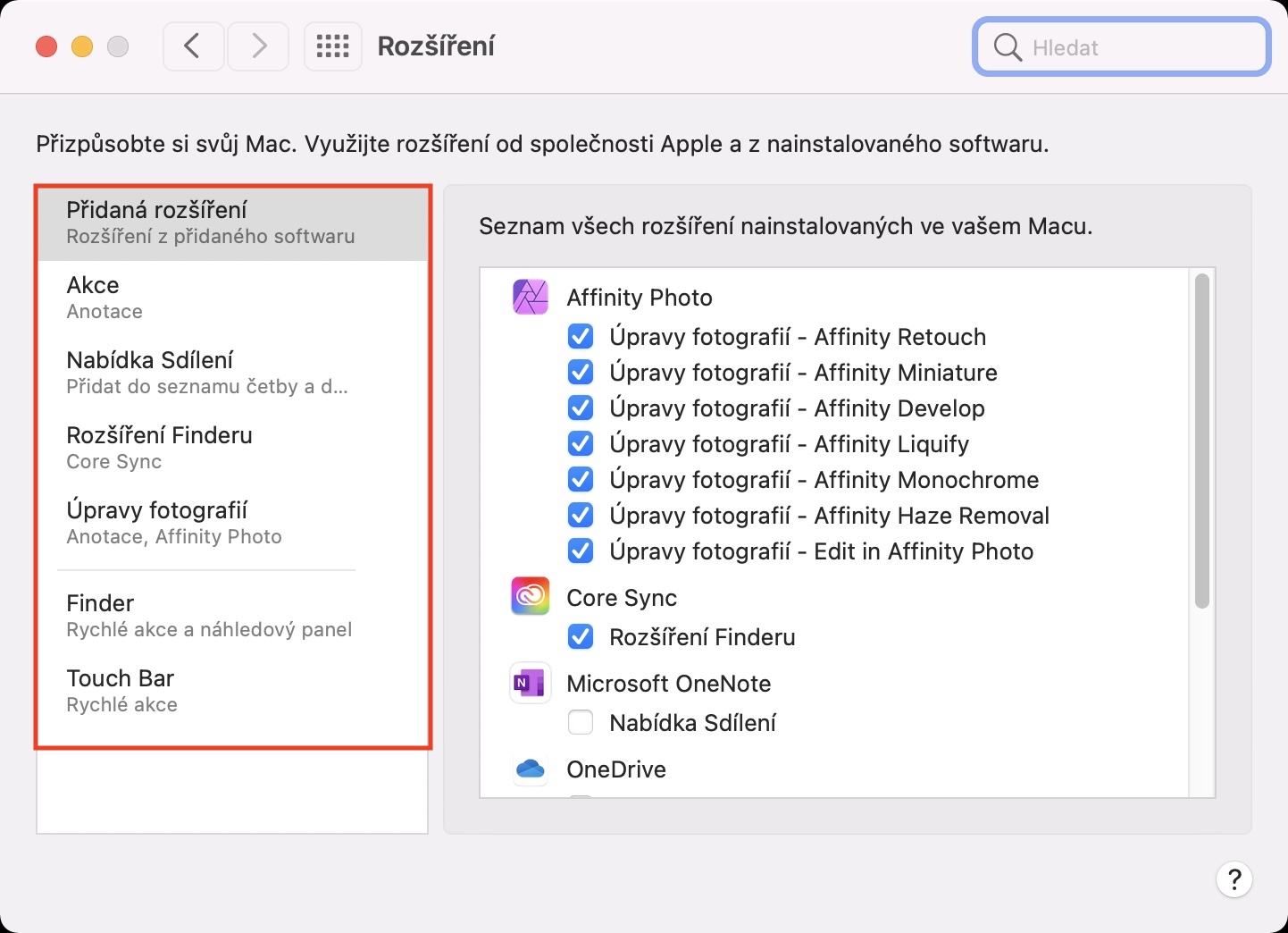Disable Core Sync Rozšíření Finderu checkbox
Screen dimensions: 1288x933
tap(581, 637)
